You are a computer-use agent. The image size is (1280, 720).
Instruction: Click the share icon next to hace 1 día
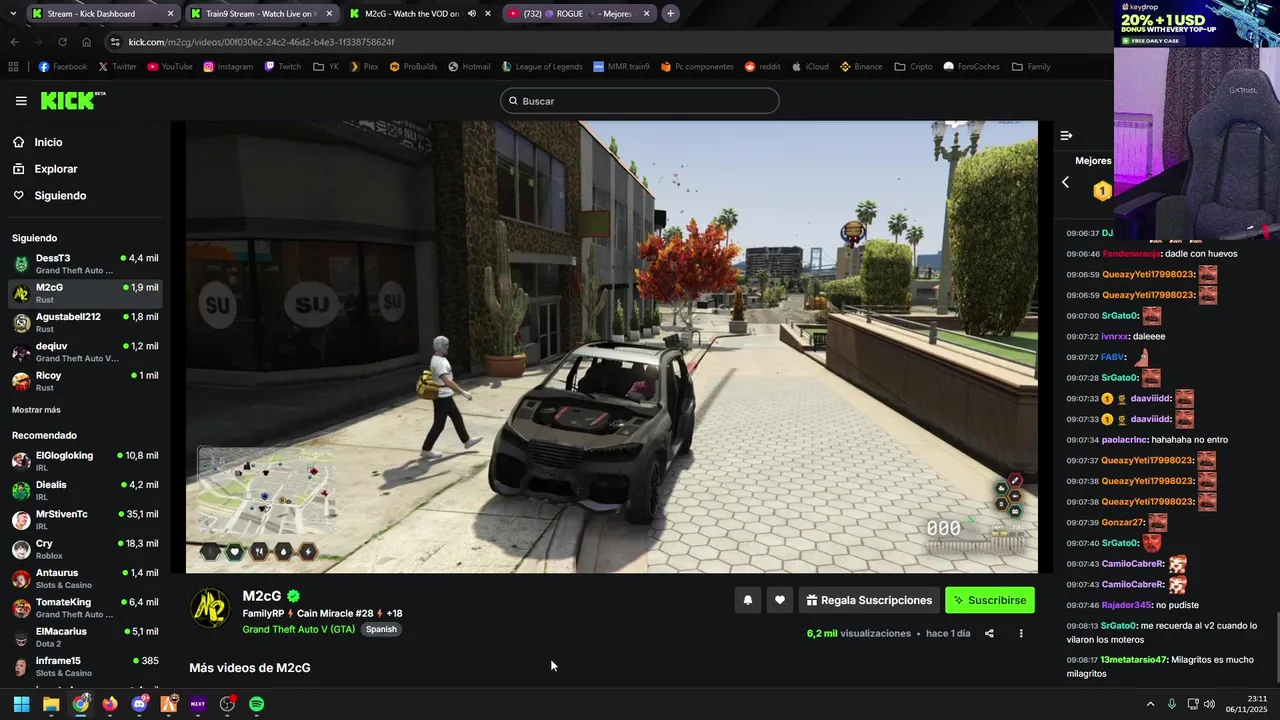pyautogui.click(x=989, y=633)
